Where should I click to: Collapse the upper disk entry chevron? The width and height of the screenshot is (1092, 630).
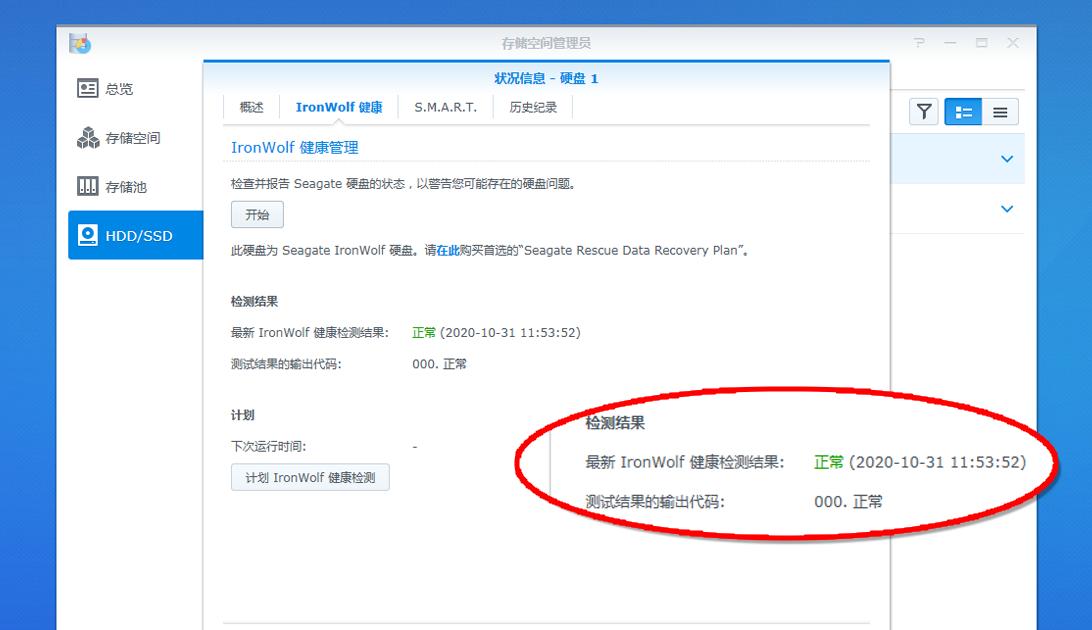click(1006, 158)
